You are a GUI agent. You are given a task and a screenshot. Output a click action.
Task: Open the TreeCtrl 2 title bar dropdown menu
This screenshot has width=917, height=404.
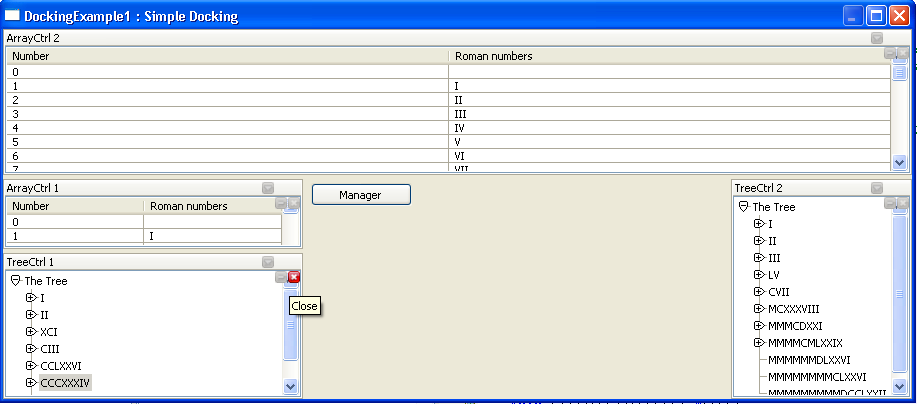(x=877, y=188)
